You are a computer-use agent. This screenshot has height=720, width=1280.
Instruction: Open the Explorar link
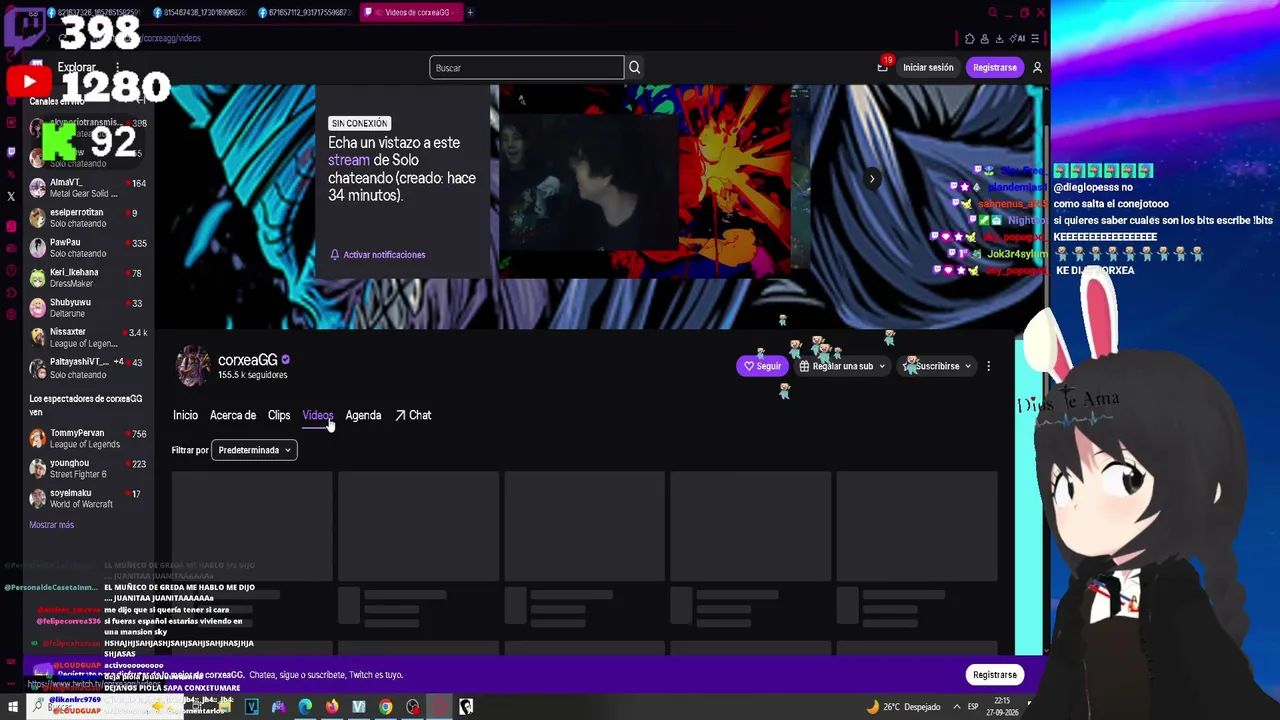(76, 67)
